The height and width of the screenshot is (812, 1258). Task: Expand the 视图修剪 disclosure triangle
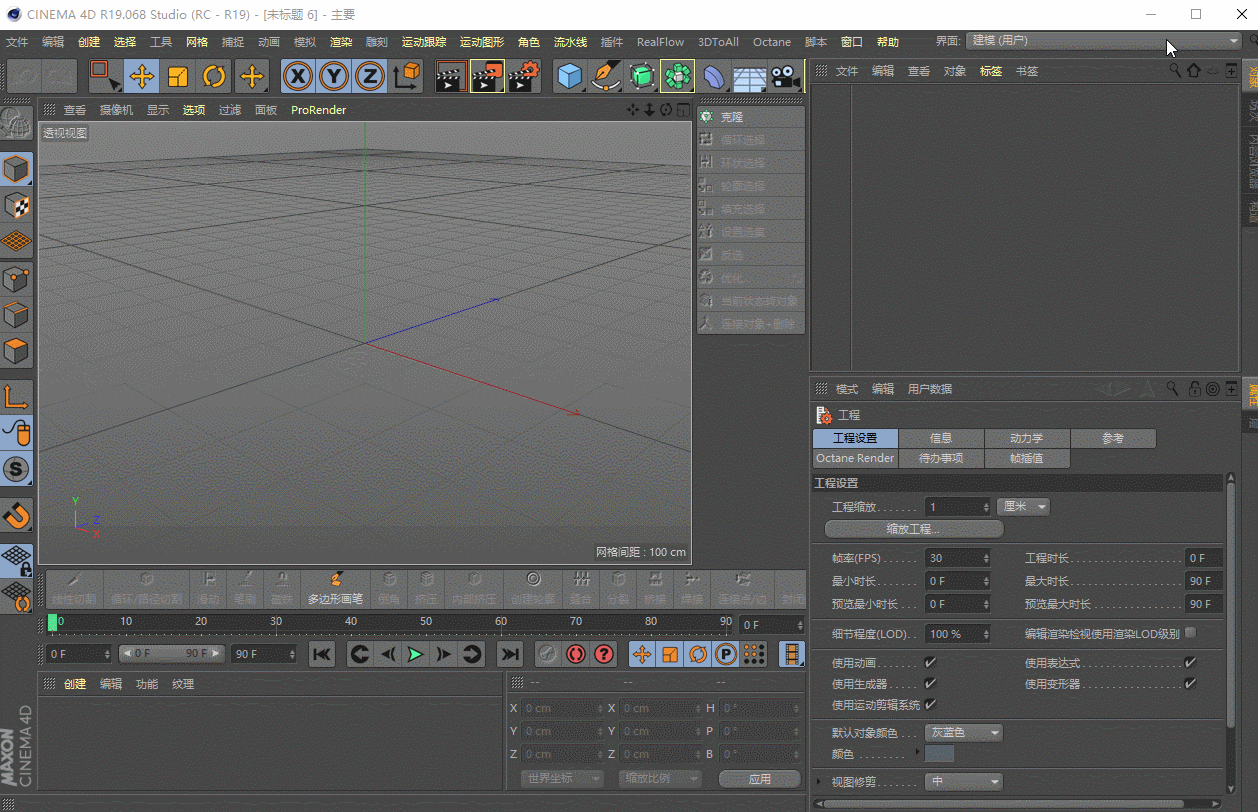(x=820, y=782)
